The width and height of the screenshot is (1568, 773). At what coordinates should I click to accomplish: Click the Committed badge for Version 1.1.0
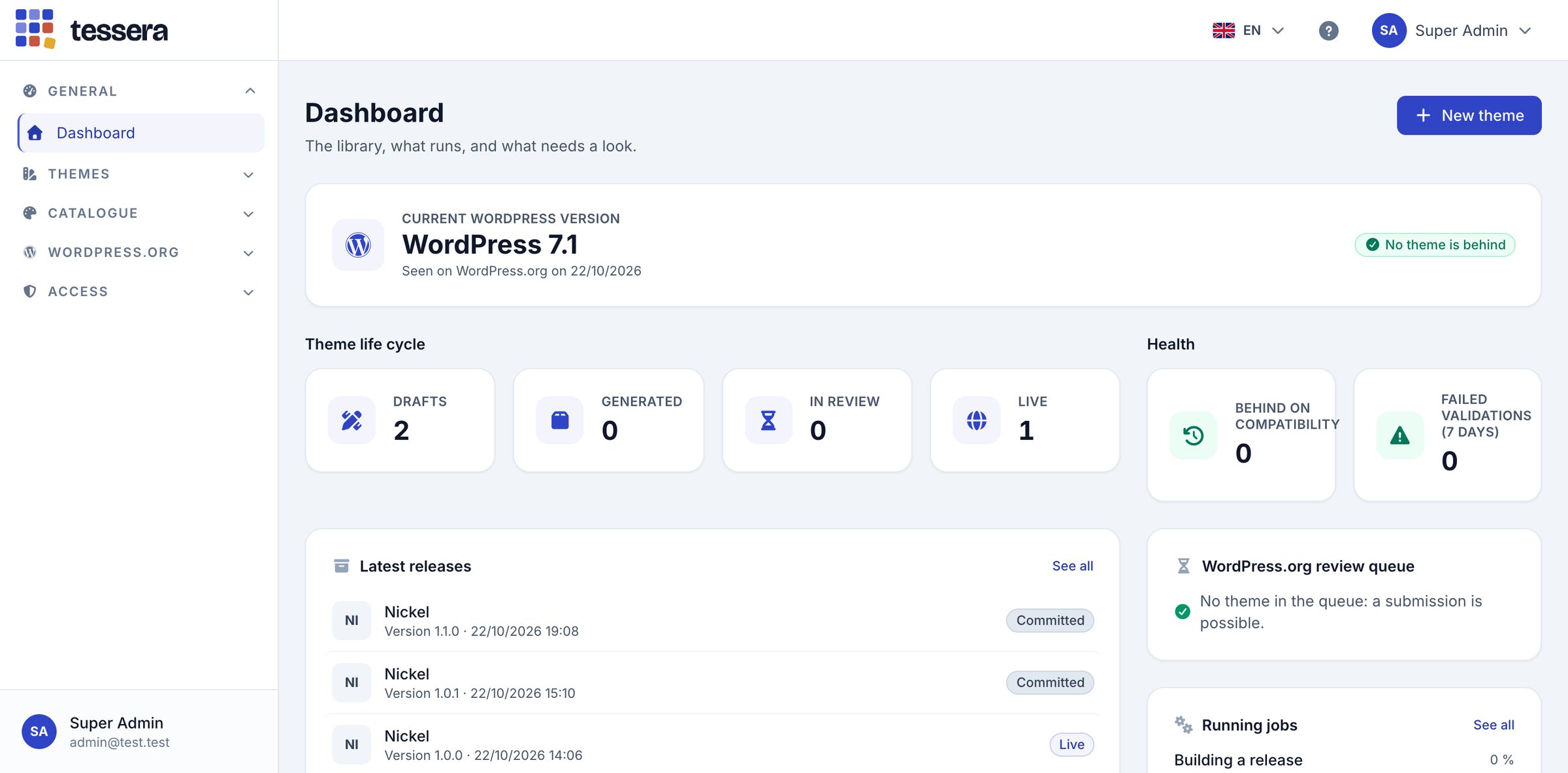click(1050, 620)
